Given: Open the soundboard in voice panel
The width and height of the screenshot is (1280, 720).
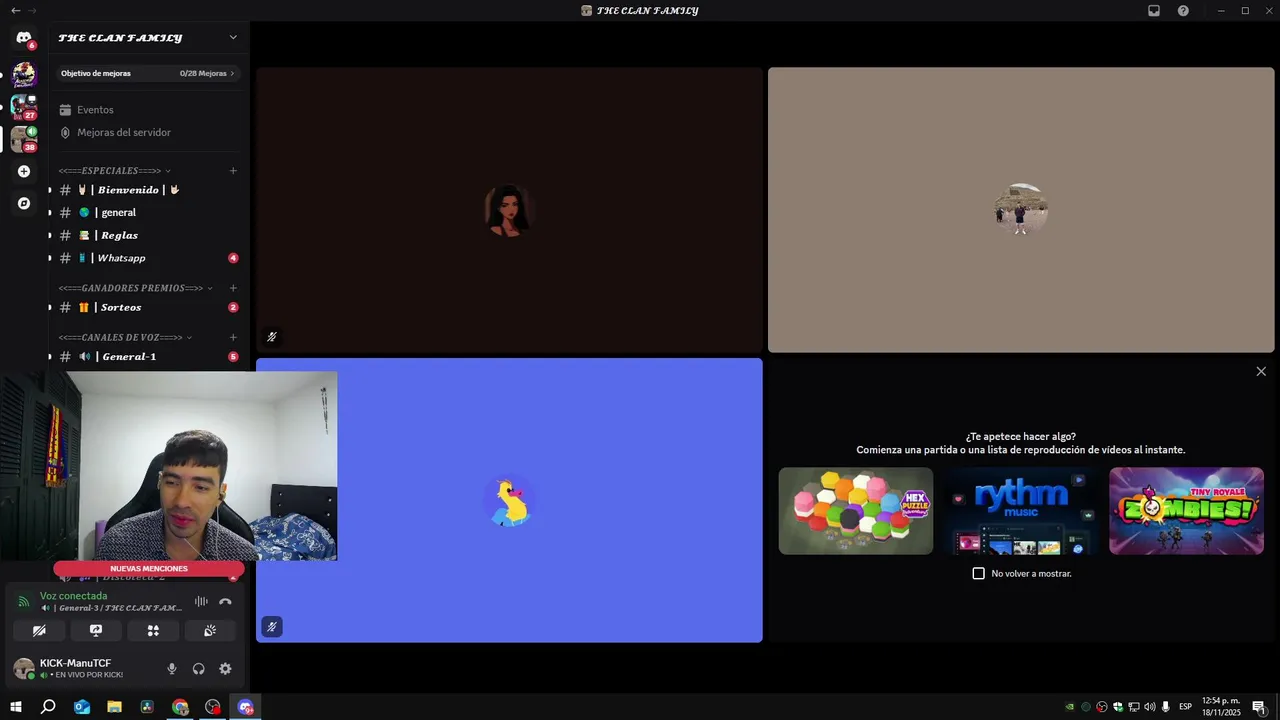Looking at the screenshot, I should (x=210, y=630).
